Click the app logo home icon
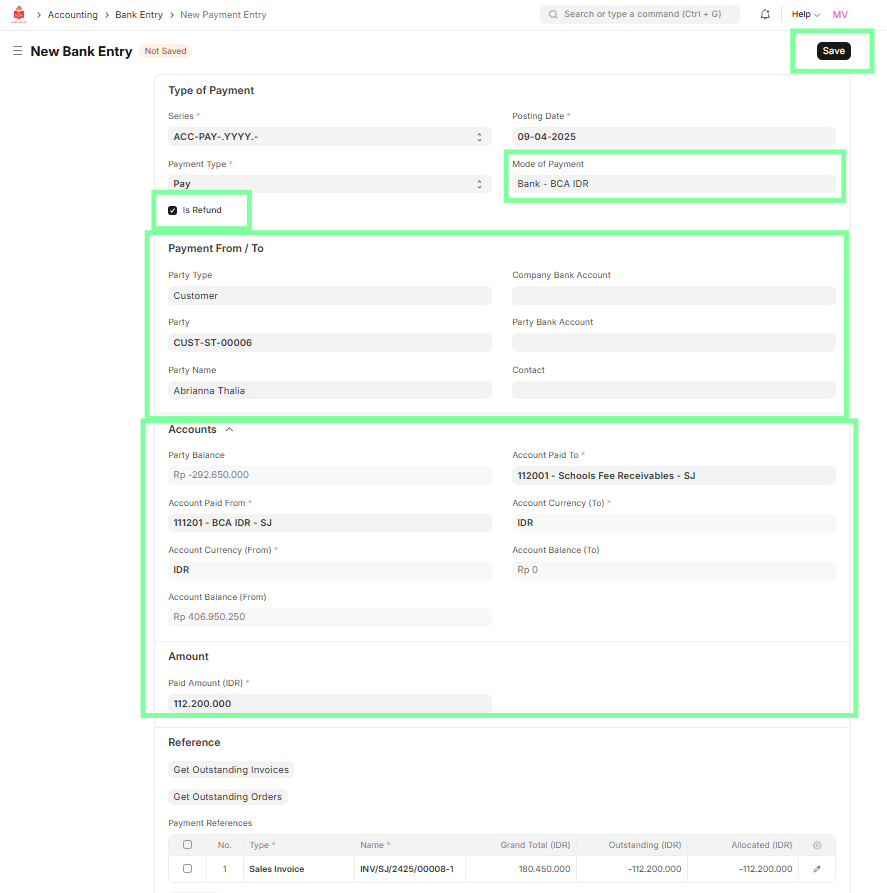 pyautogui.click(x=18, y=15)
